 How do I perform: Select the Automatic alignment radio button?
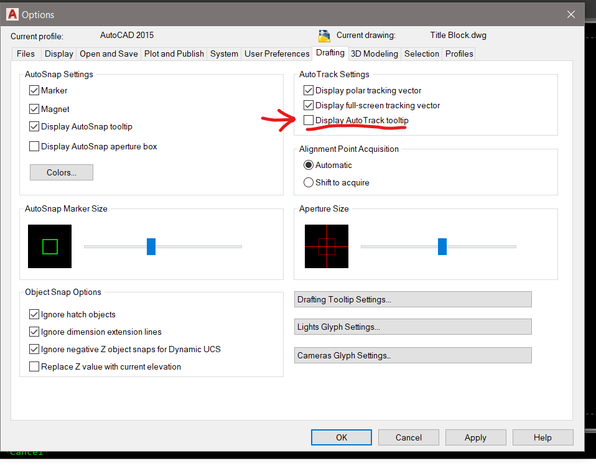pyautogui.click(x=308, y=165)
